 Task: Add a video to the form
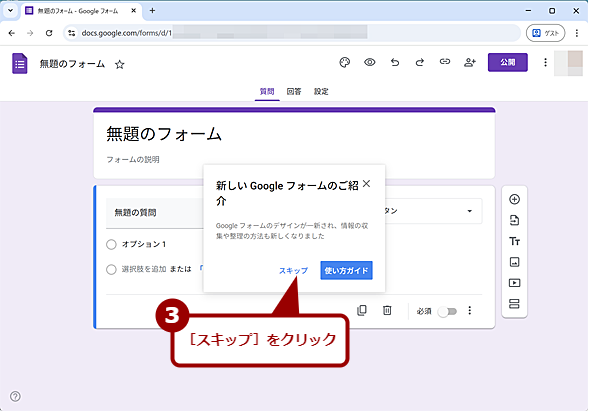coord(514,283)
